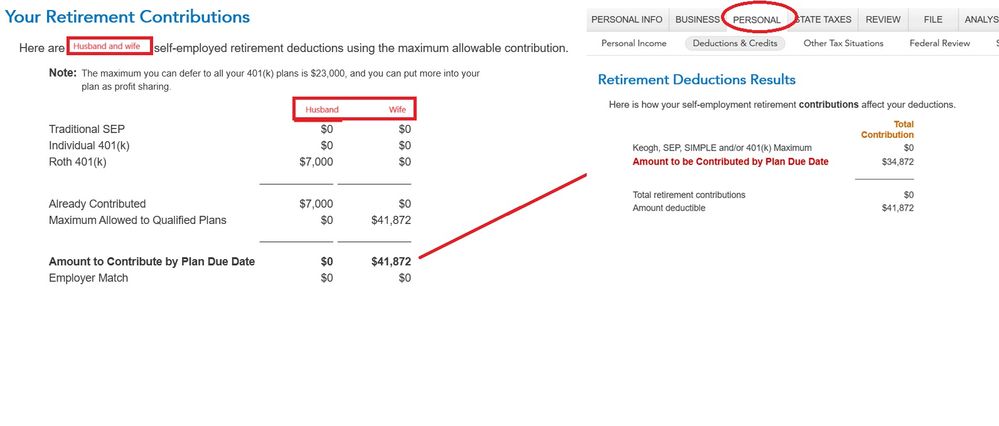Click the Personal Income sub-tab
This screenshot has height=426, width=999.
(634, 43)
